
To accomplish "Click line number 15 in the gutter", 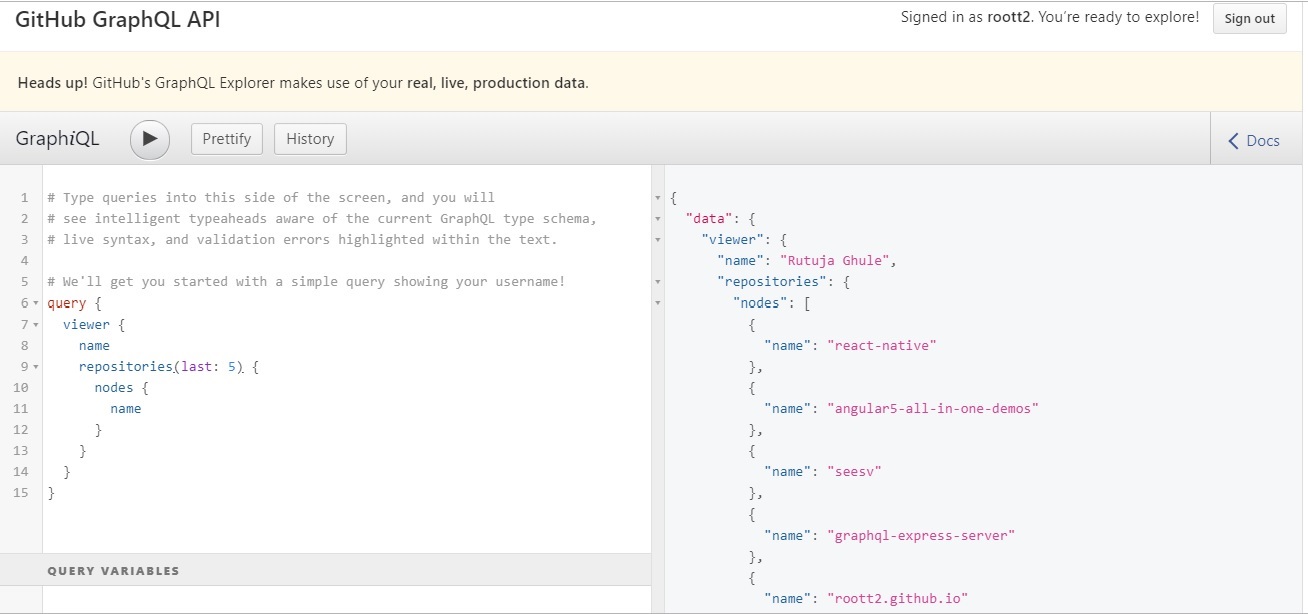I will click(x=21, y=492).
